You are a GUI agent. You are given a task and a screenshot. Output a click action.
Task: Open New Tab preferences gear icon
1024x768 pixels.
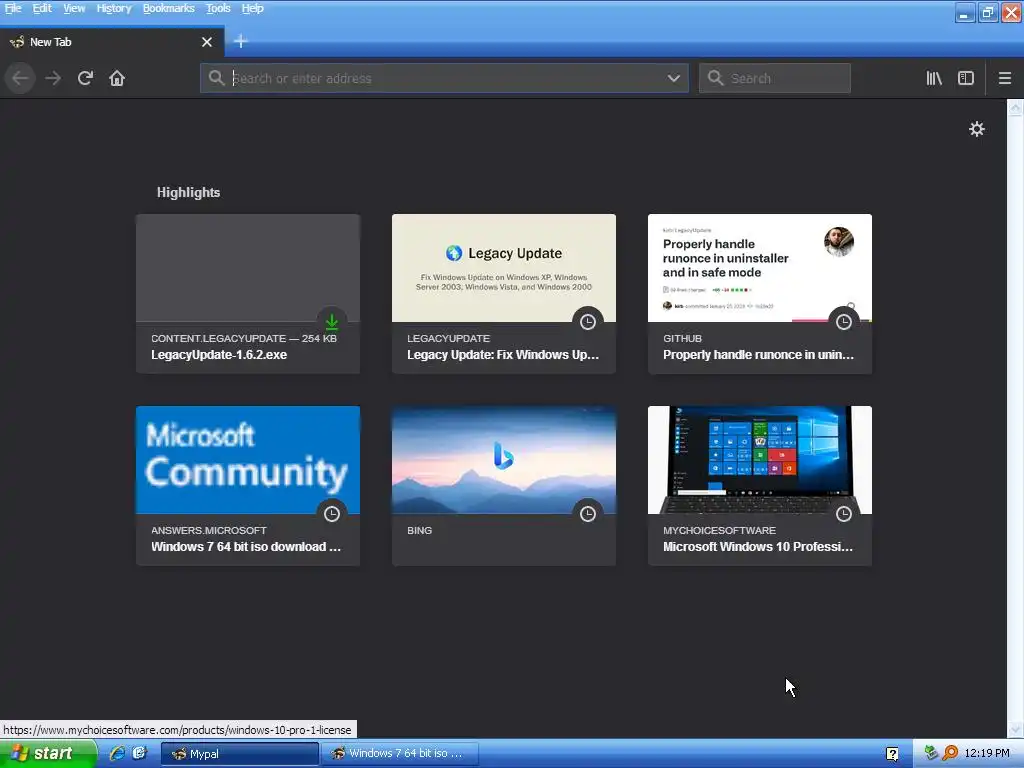pos(976,129)
